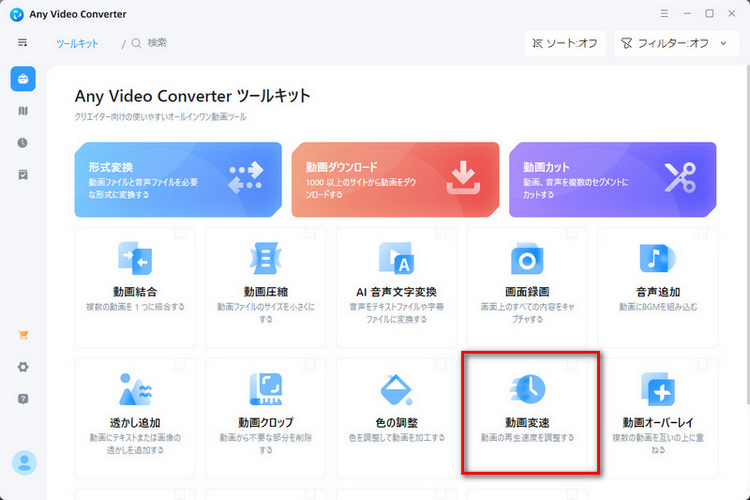The height and width of the screenshot is (500, 750).
Task: Click the user account avatar
Action: pos(24,463)
